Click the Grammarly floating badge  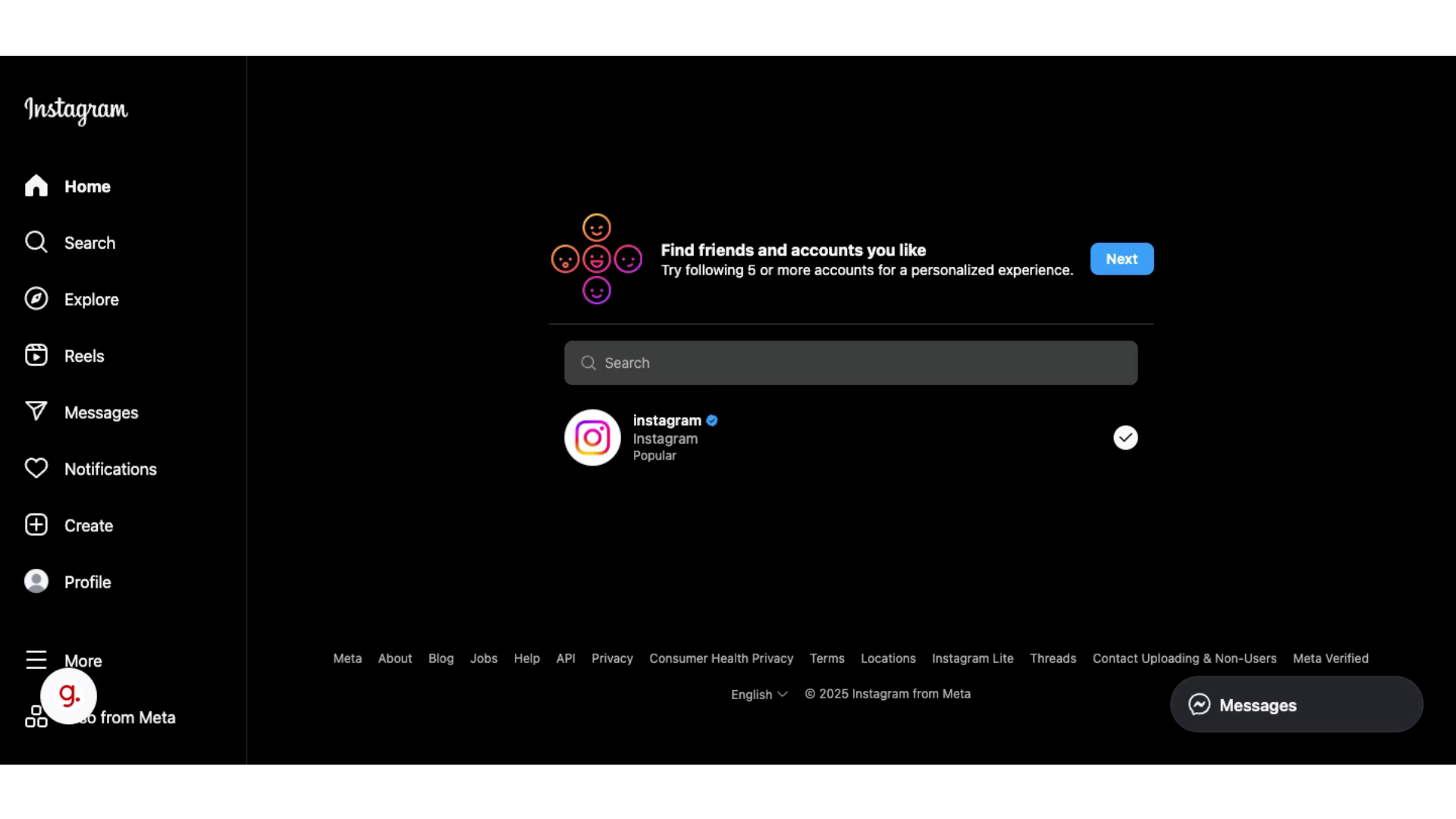tap(68, 695)
